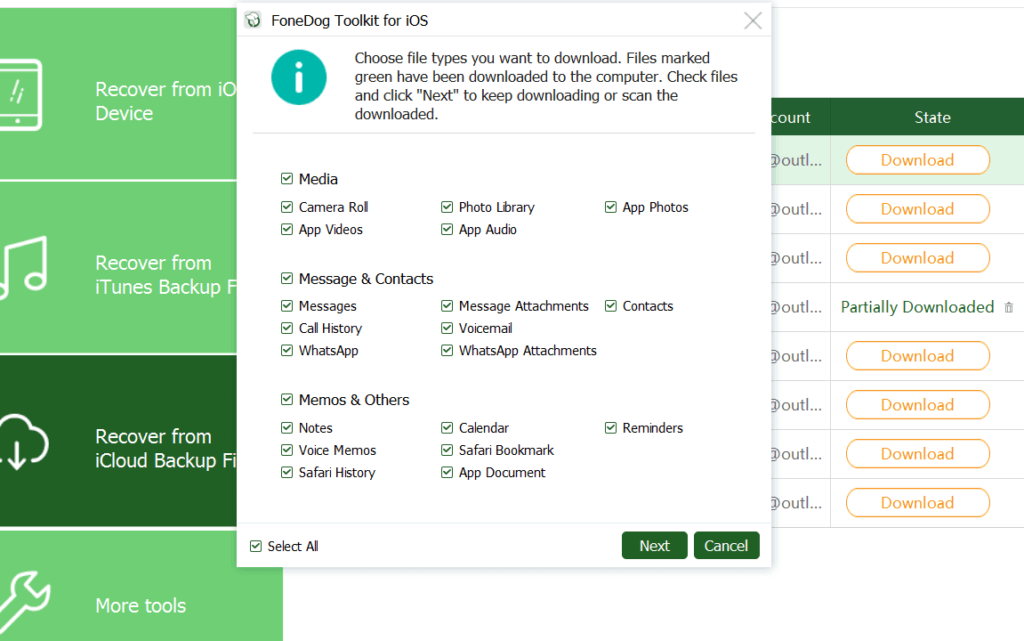Open Recover from iOS Device label
This screenshot has height=641, width=1024.
(x=166, y=101)
